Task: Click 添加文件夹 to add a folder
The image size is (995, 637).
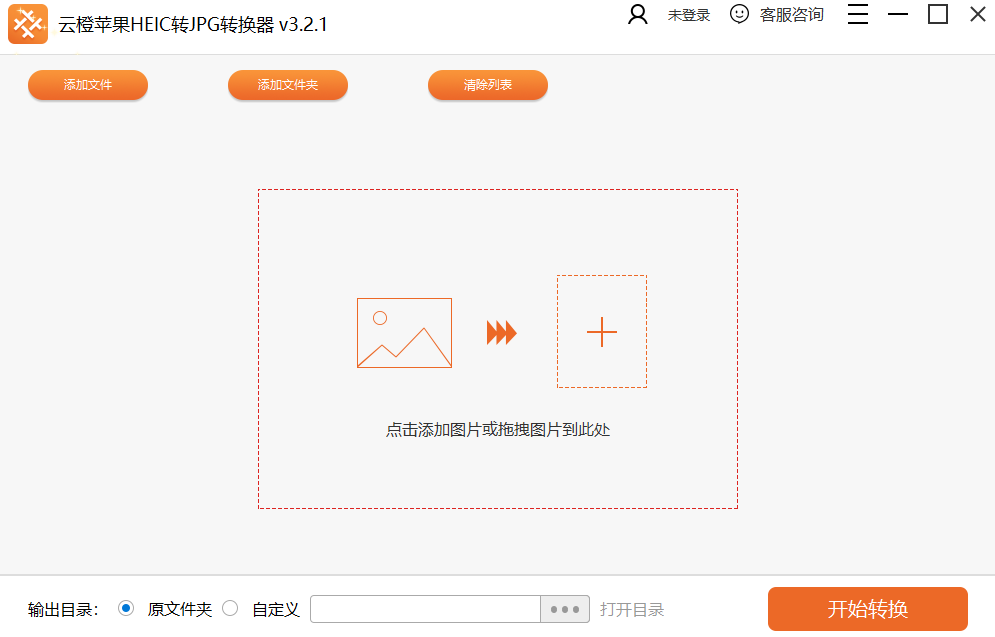Action: 287,85
